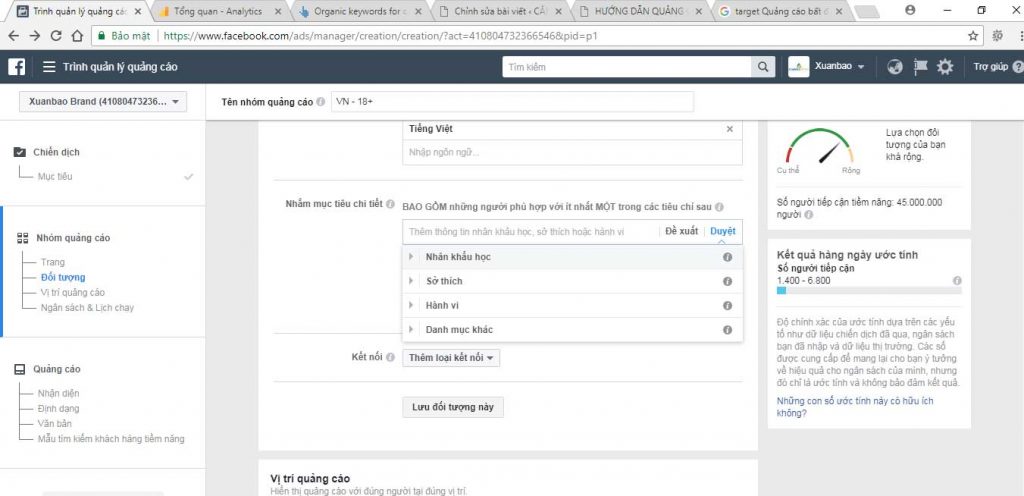Open the settings gear in Facebook header
Screen dimensions: 1024x496
(945, 67)
